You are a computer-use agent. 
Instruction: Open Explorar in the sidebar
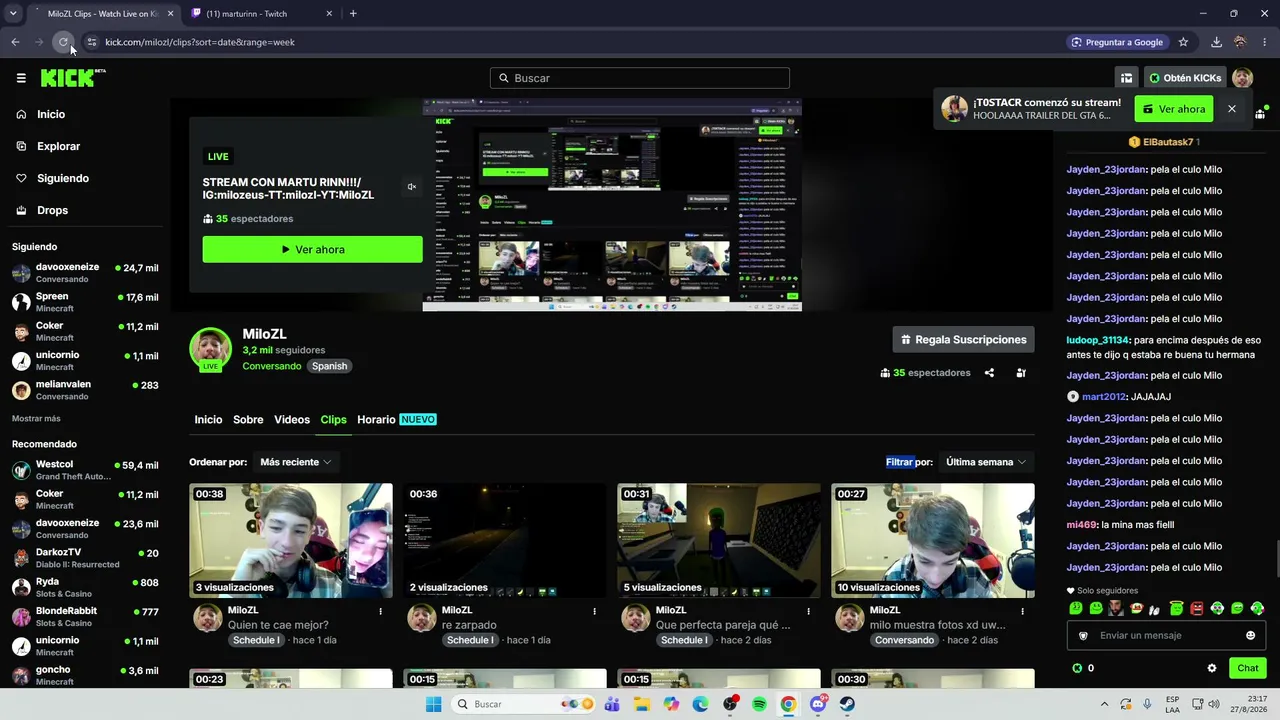(x=58, y=146)
